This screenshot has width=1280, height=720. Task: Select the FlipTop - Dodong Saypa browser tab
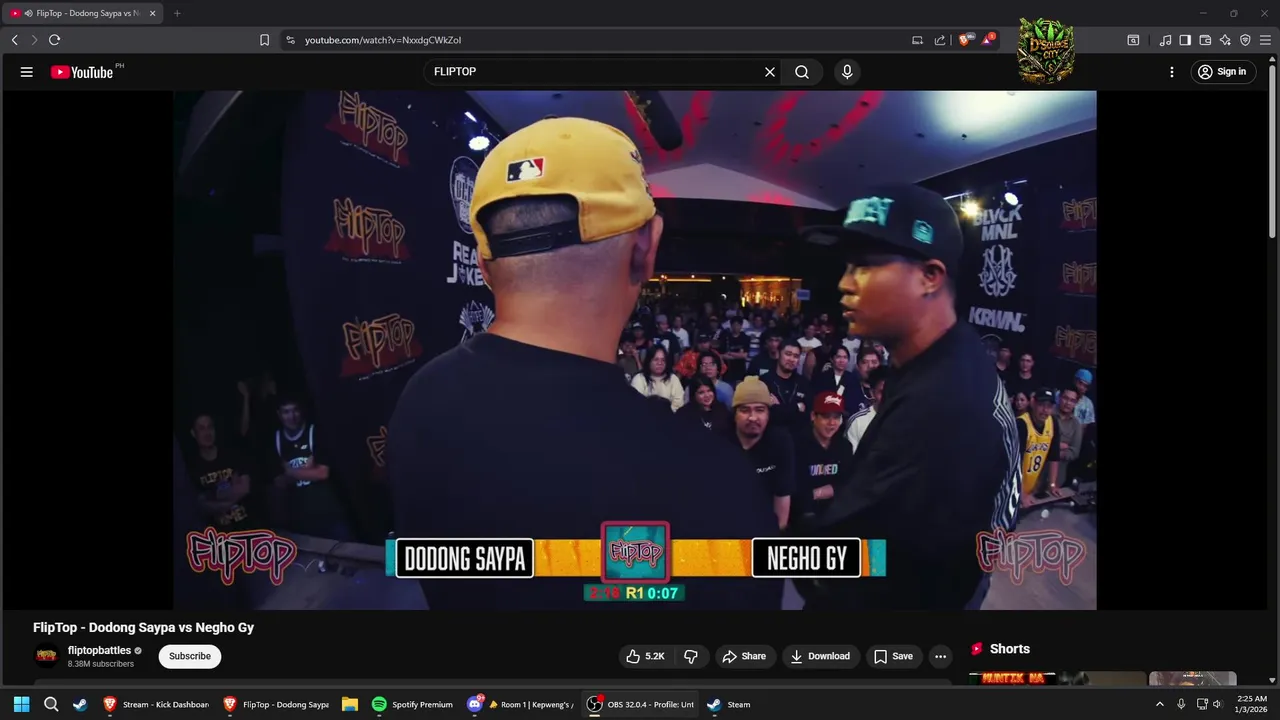click(x=83, y=14)
